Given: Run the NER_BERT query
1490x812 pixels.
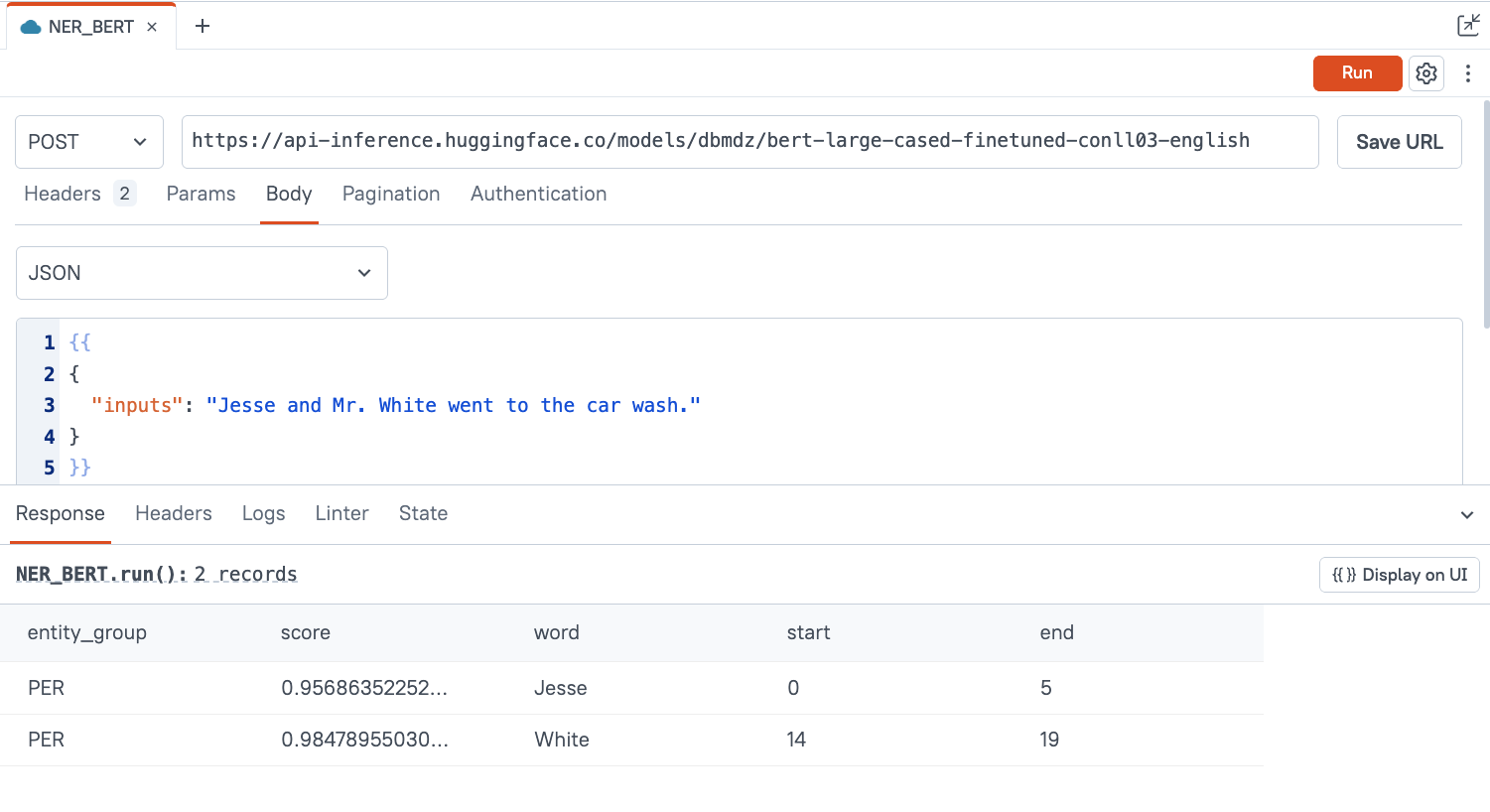Looking at the screenshot, I should click(x=1356, y=73).
